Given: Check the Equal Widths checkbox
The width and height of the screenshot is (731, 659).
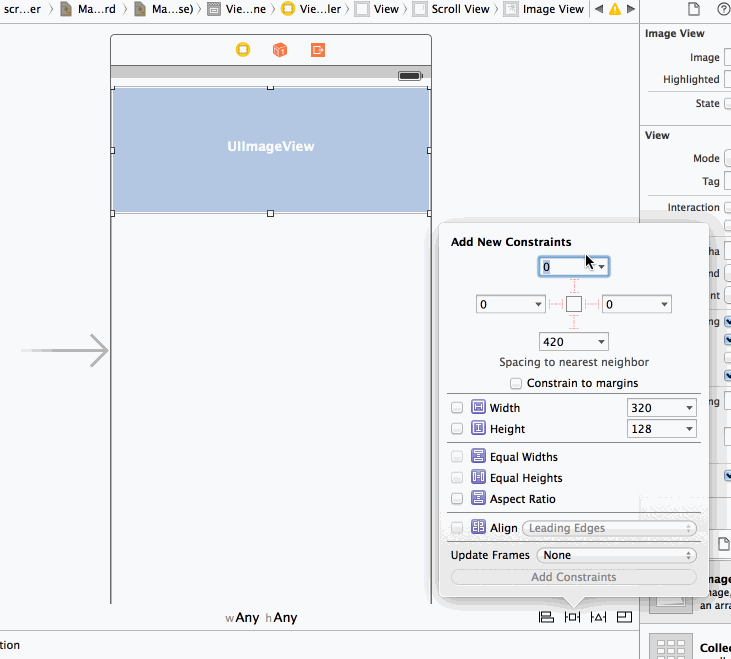Looking at the screenshot, I should click(457, 456).
